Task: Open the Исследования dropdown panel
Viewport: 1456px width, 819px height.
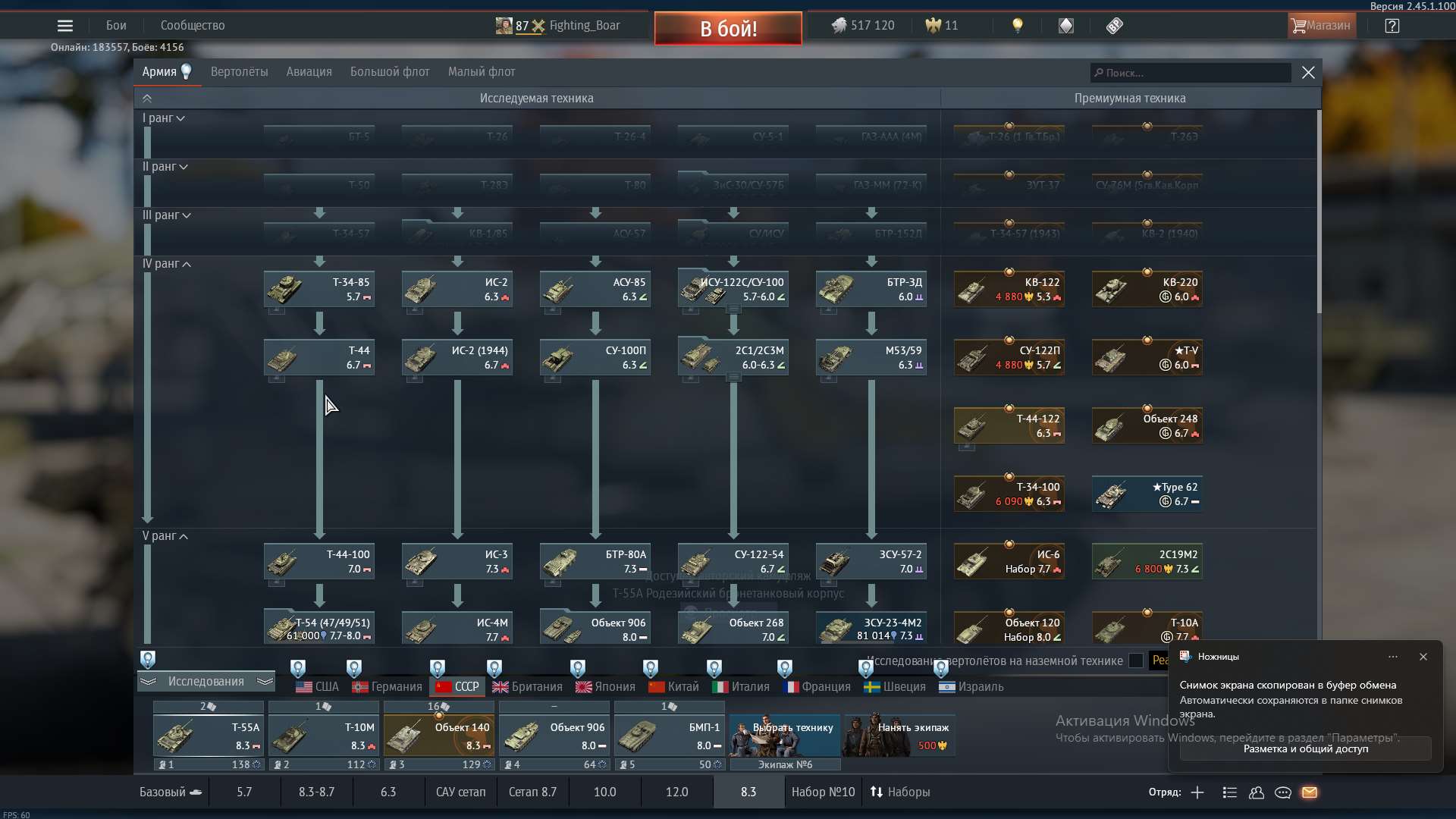Action: [x=206, y=682]
